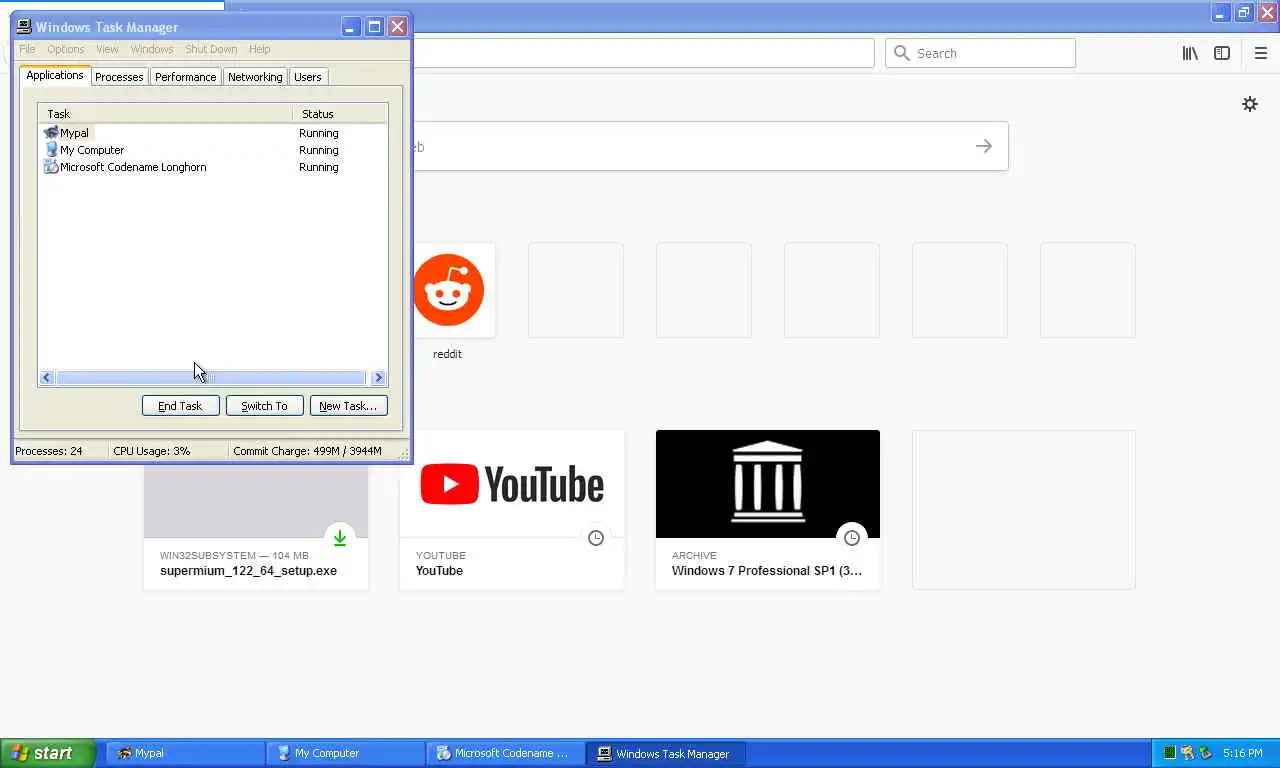Restore down the browser window

point(1244,13)
